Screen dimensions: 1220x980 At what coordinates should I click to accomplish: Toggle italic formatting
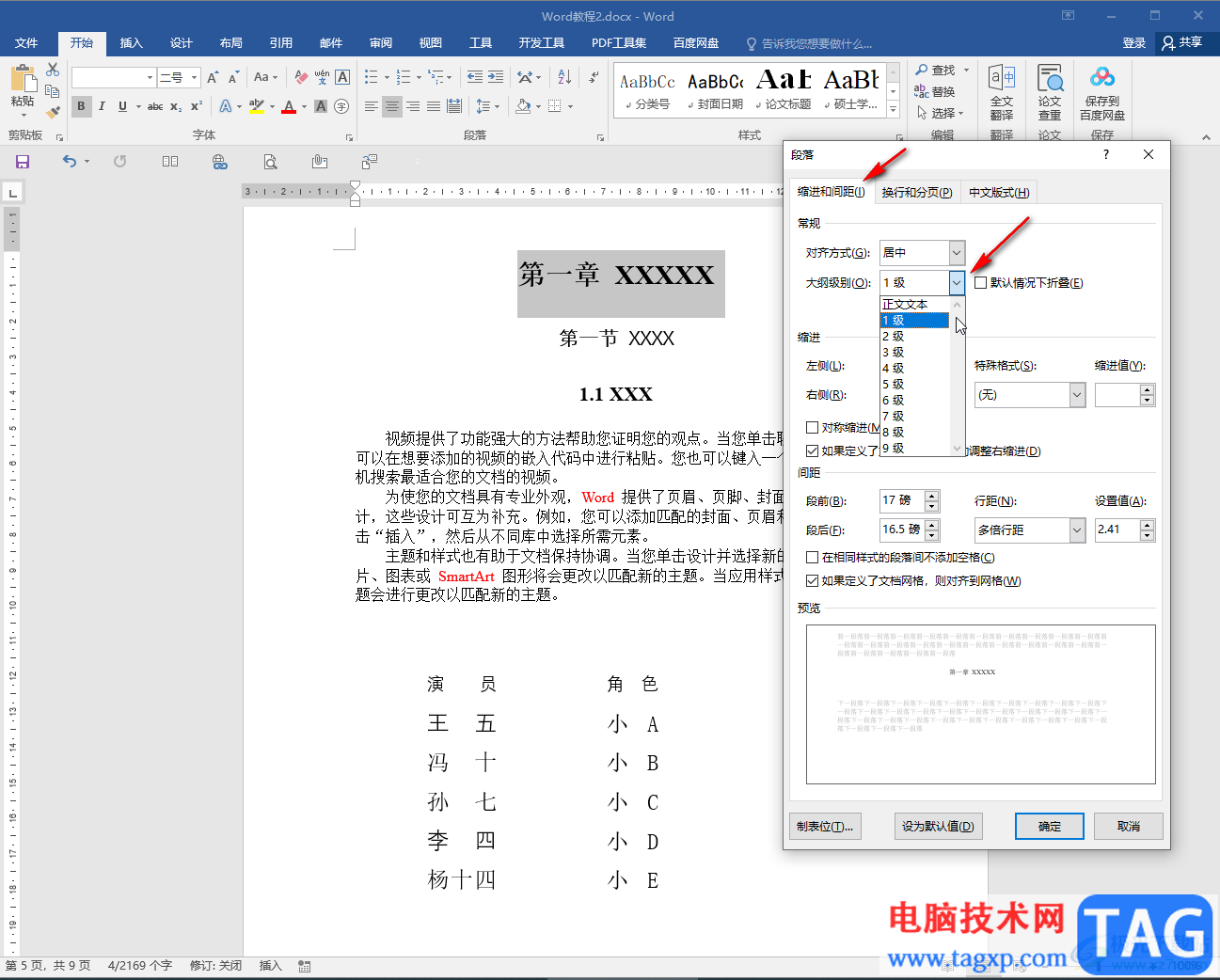pyautogui.click(x=102, y=106)
